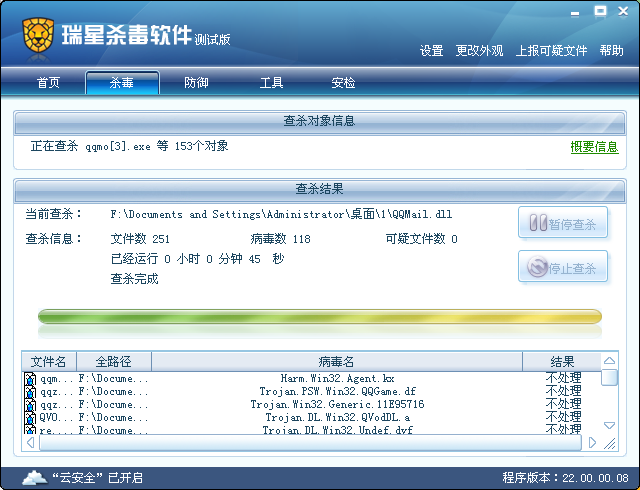The width and height of the screenshot is (640, 490).
Task: Click the pause icon on 暂停查杀 button
Action: pyautogui.click(x=538, y=223)
